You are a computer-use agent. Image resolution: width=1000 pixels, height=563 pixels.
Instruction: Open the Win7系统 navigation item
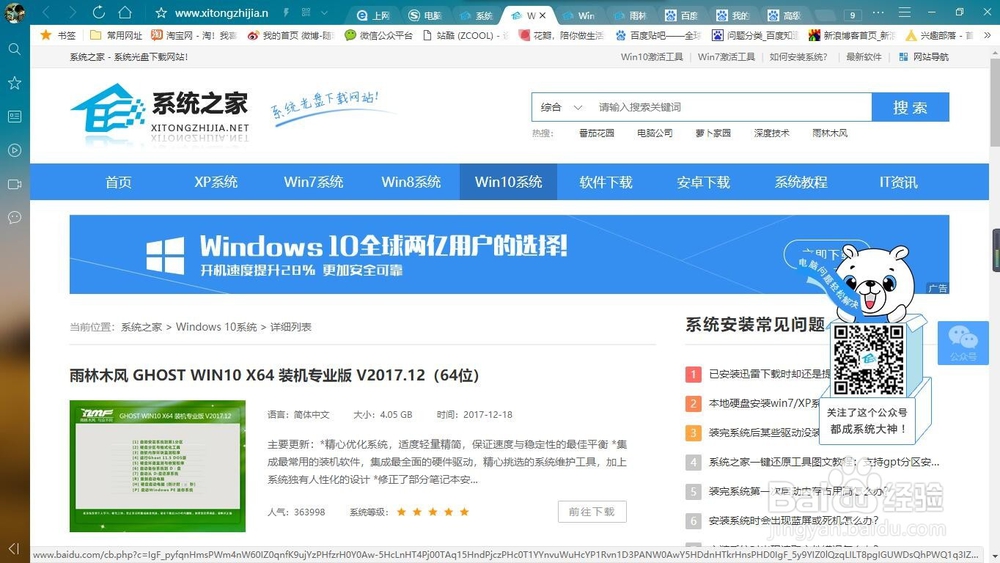[313, 182]
